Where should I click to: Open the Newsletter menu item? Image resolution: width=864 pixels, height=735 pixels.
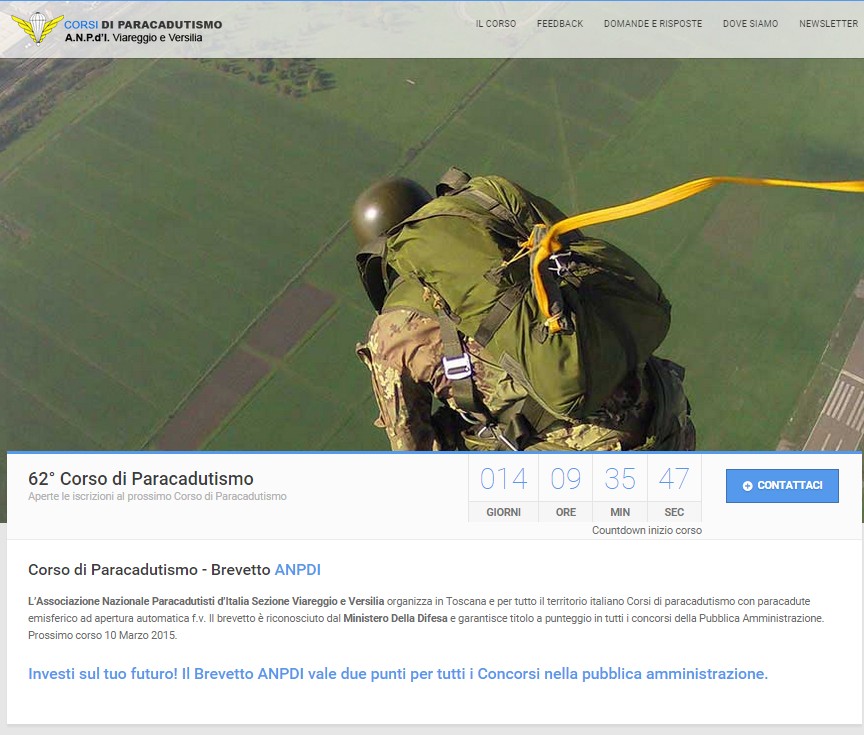tap(829, 24)
